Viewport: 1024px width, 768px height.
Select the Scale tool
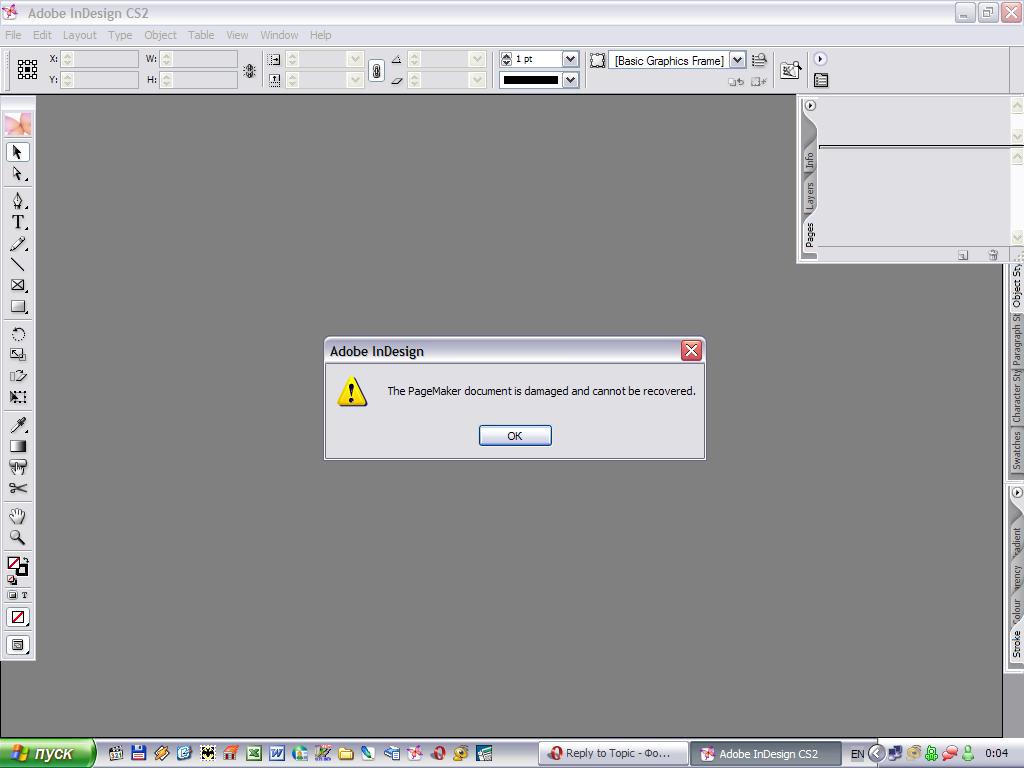[18, 355]
